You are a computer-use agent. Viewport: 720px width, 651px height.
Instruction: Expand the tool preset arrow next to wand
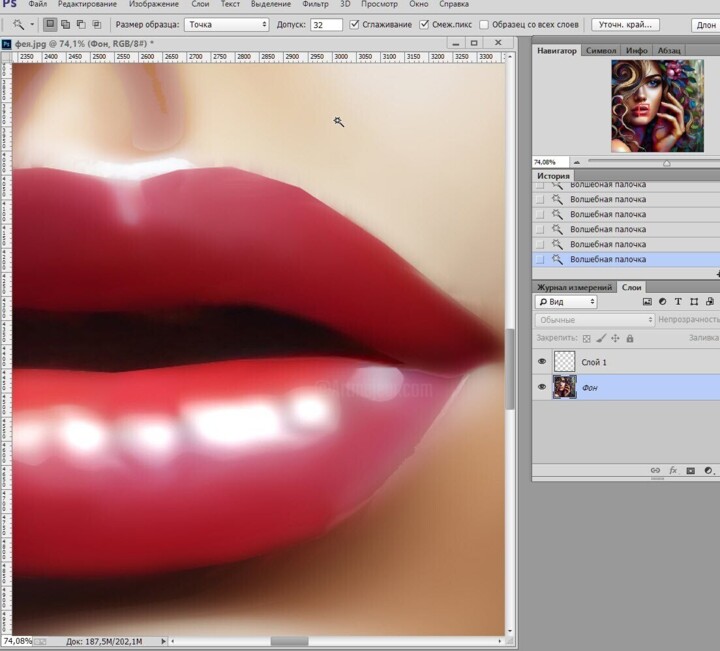(x=32, y=24)
